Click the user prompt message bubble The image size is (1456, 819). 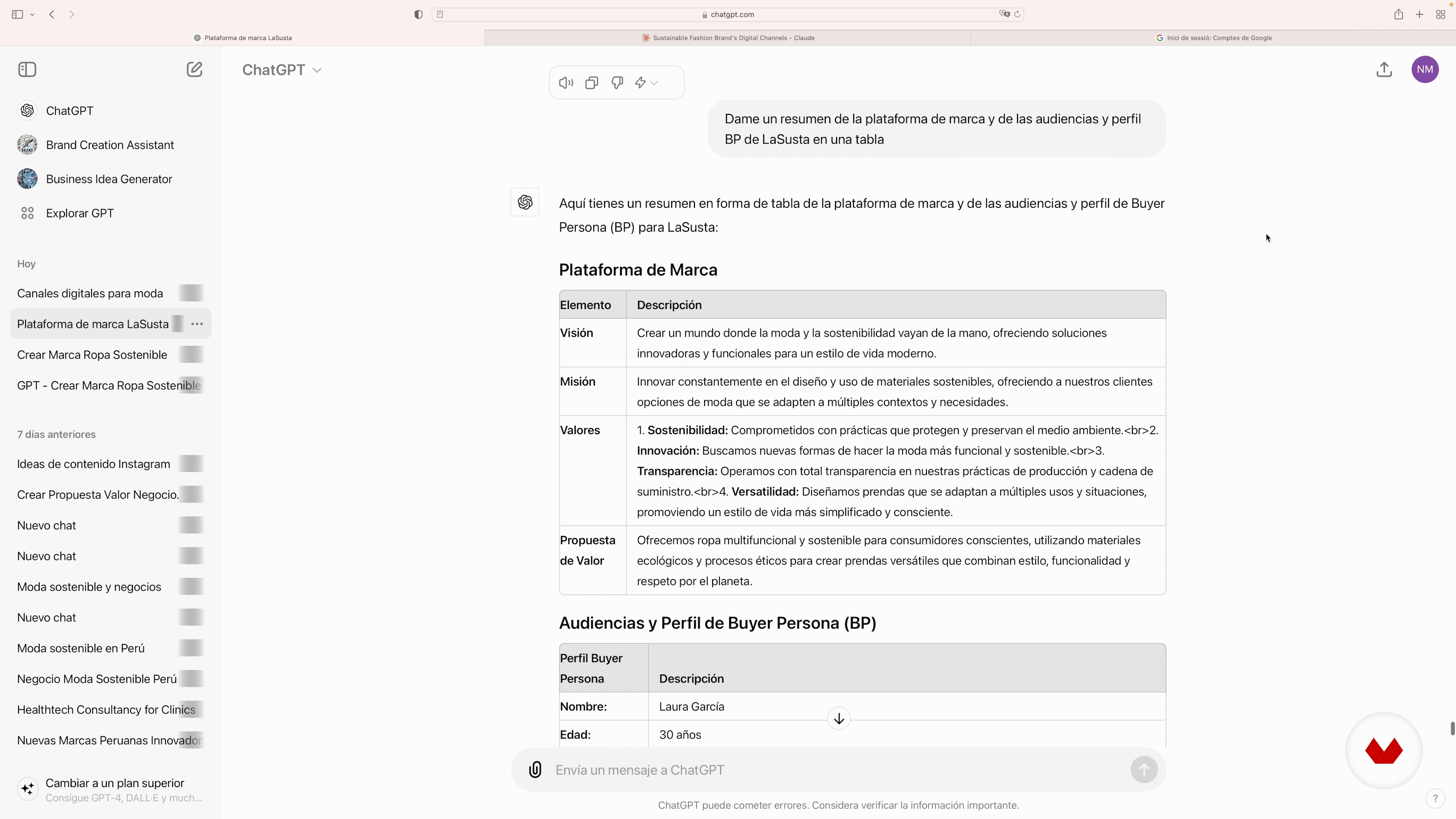point(937,129)
